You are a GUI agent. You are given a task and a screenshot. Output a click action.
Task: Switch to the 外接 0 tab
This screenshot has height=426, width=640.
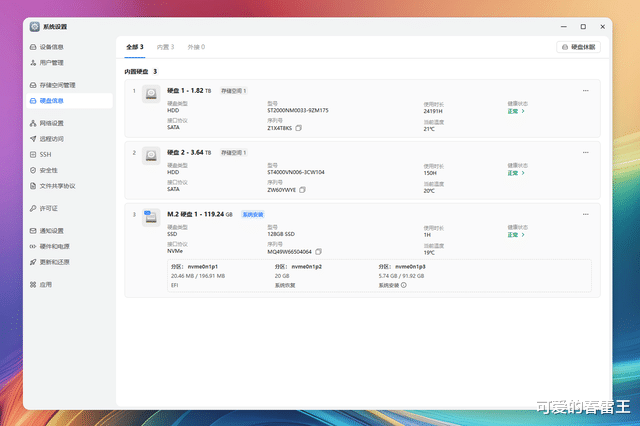pyautogui.click(x=196, y=47)
